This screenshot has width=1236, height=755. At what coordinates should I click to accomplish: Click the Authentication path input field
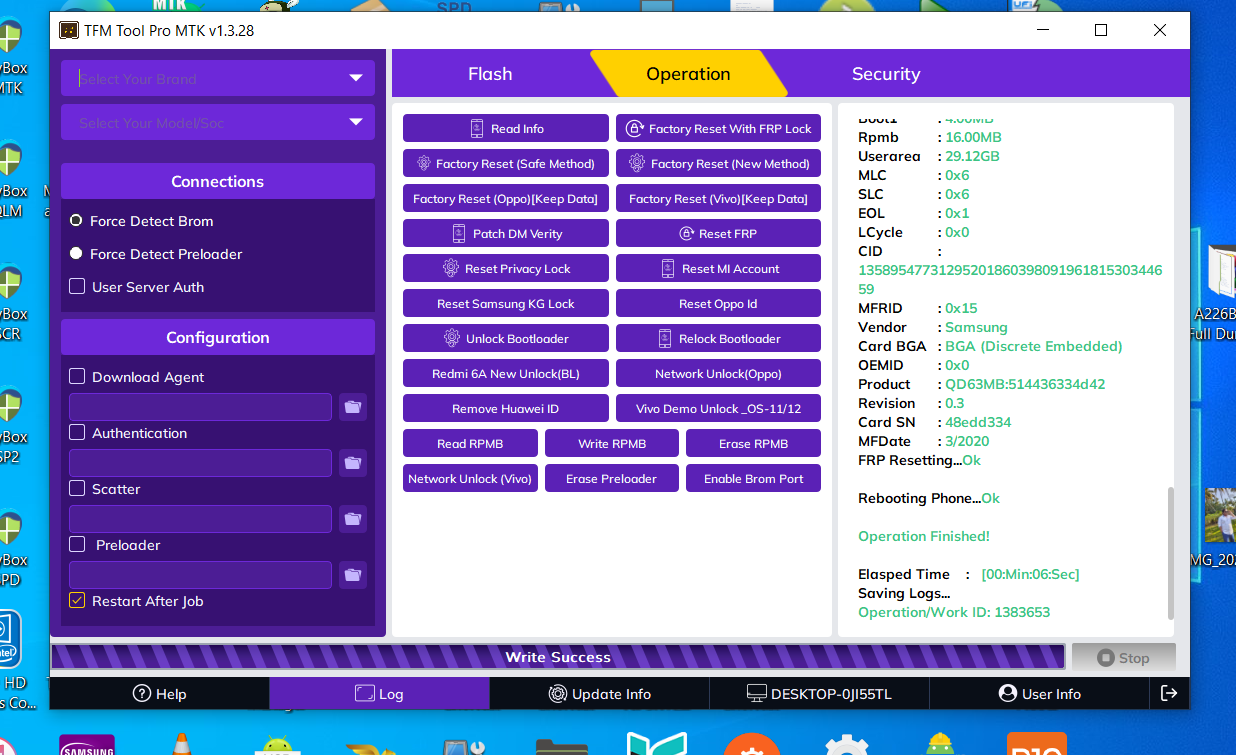coord(200,463)
